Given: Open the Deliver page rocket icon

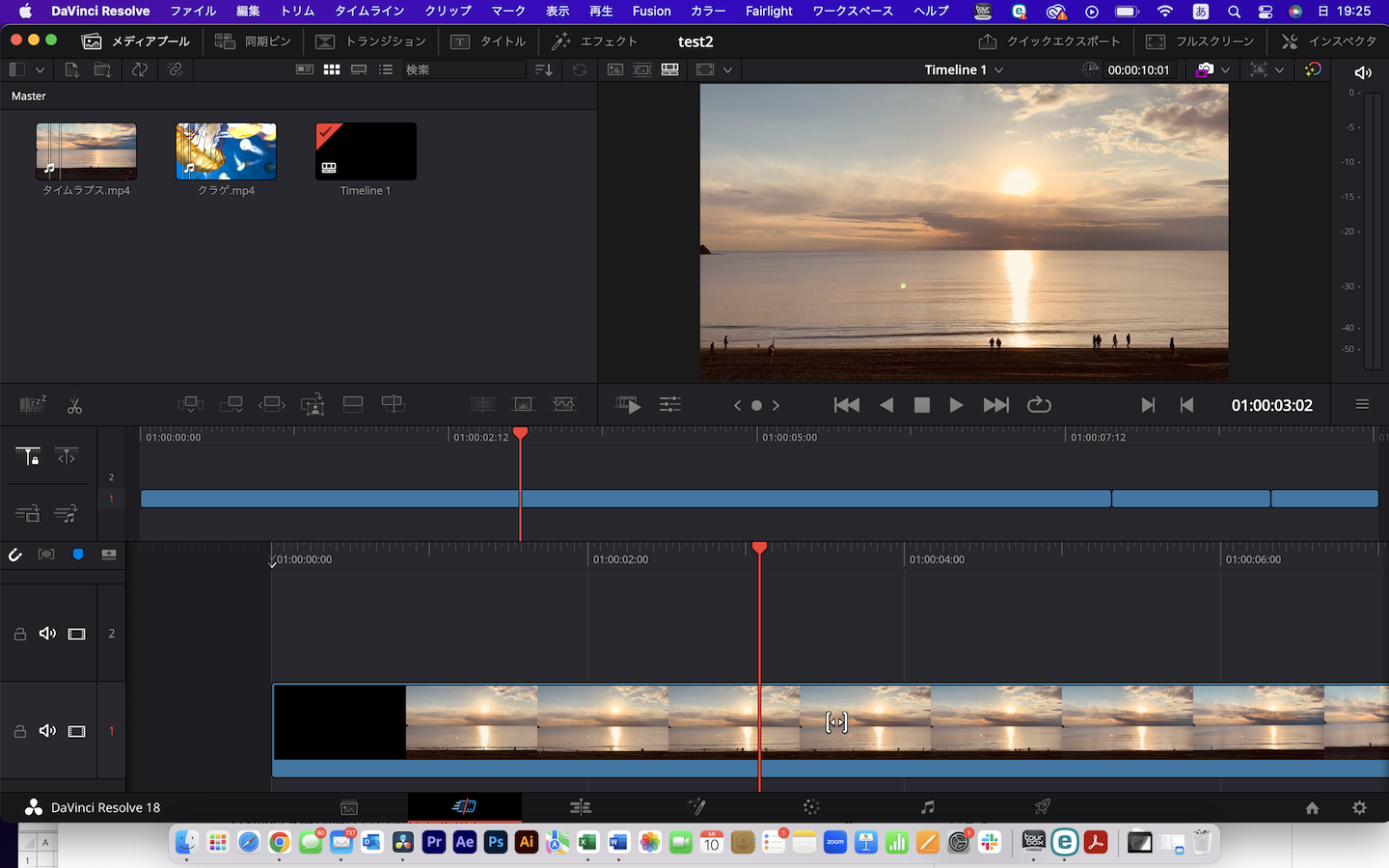Looking at the screenshot, I should point(1042,807).
